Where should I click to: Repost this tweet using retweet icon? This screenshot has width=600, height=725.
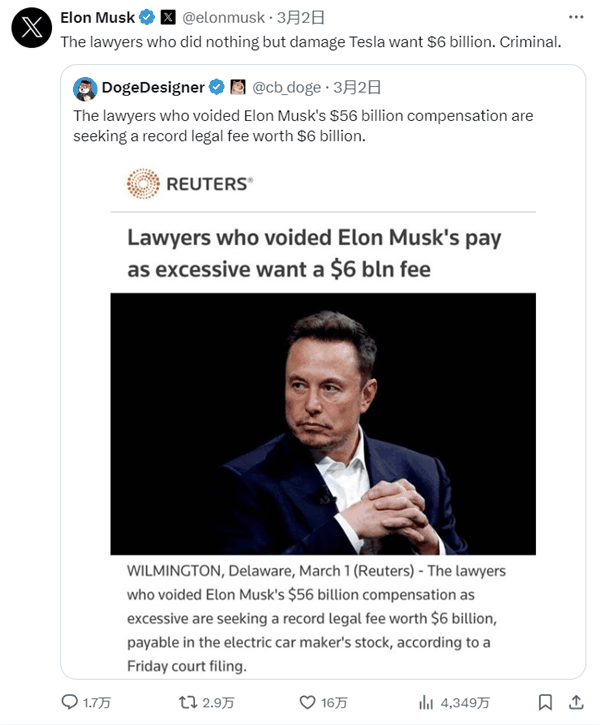click(x=185, y=702)
